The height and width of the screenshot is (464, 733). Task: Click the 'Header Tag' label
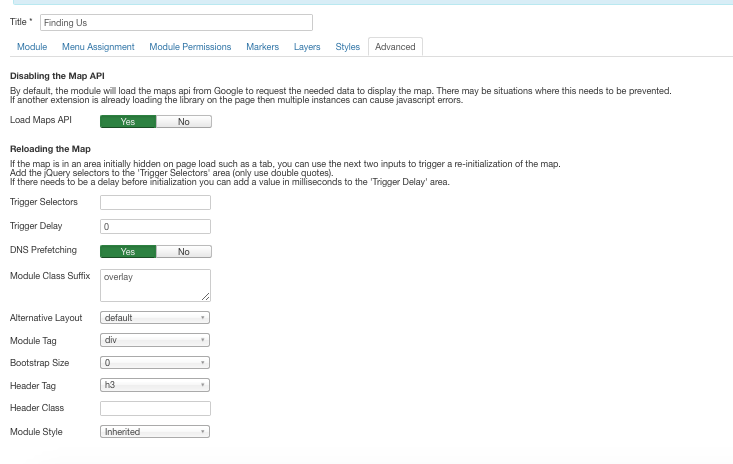pyautogui.click(x=33, y=386)
